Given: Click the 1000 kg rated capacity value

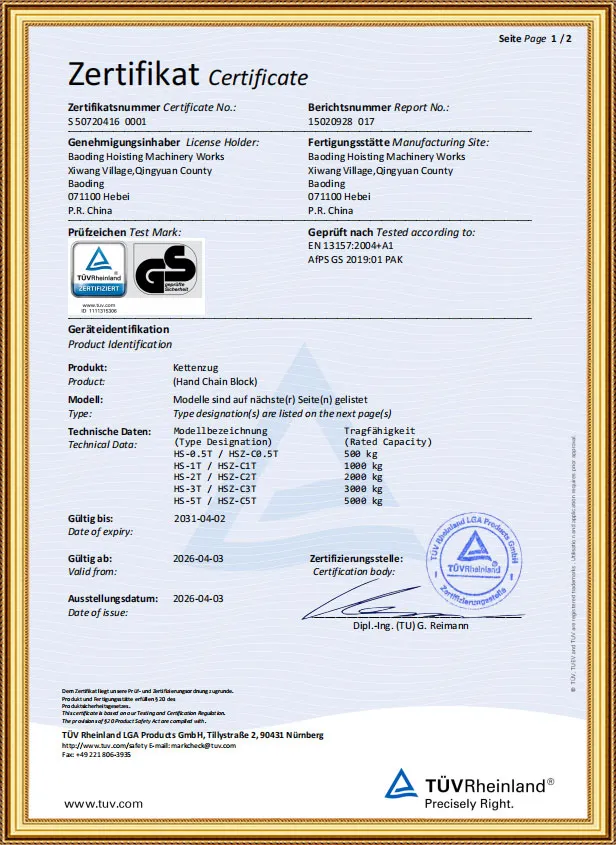Looking at the screenshot, I should tap(363, 466).
